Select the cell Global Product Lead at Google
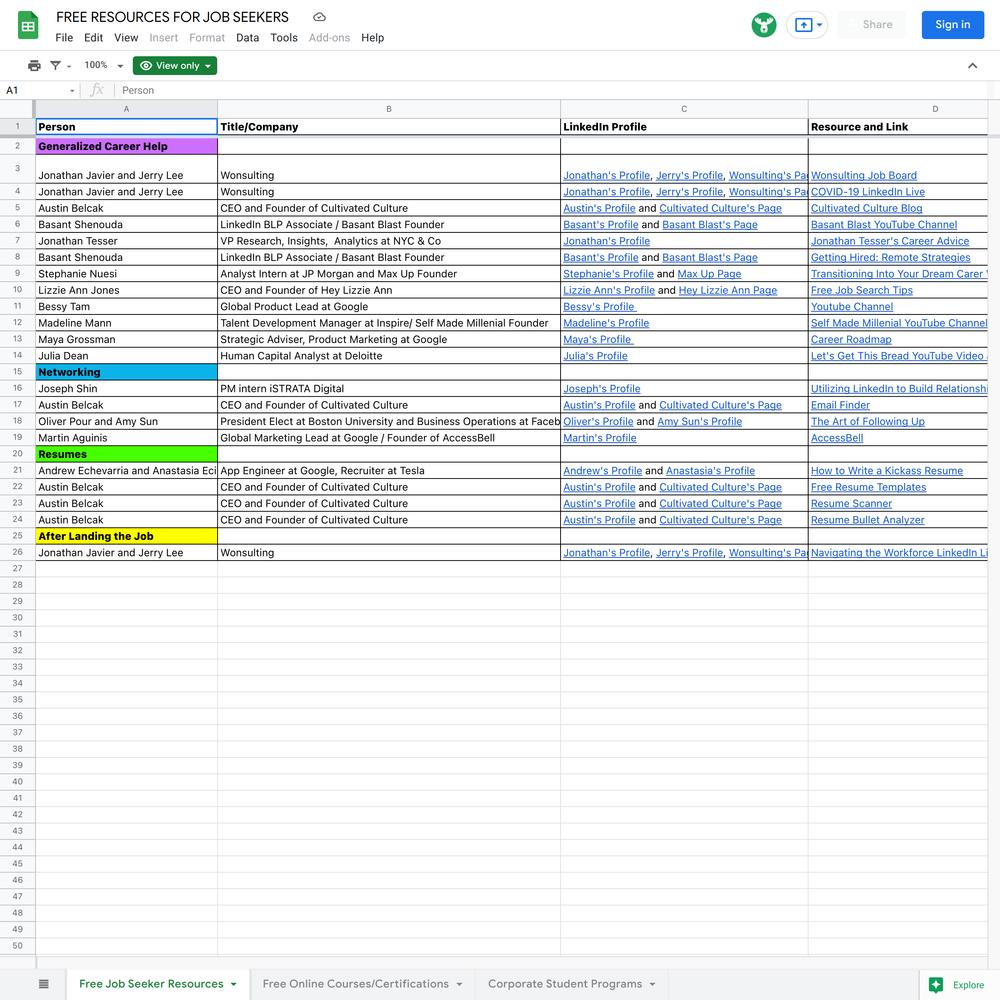This screenshot has width=1000, height=1000. tap(388, 307)
